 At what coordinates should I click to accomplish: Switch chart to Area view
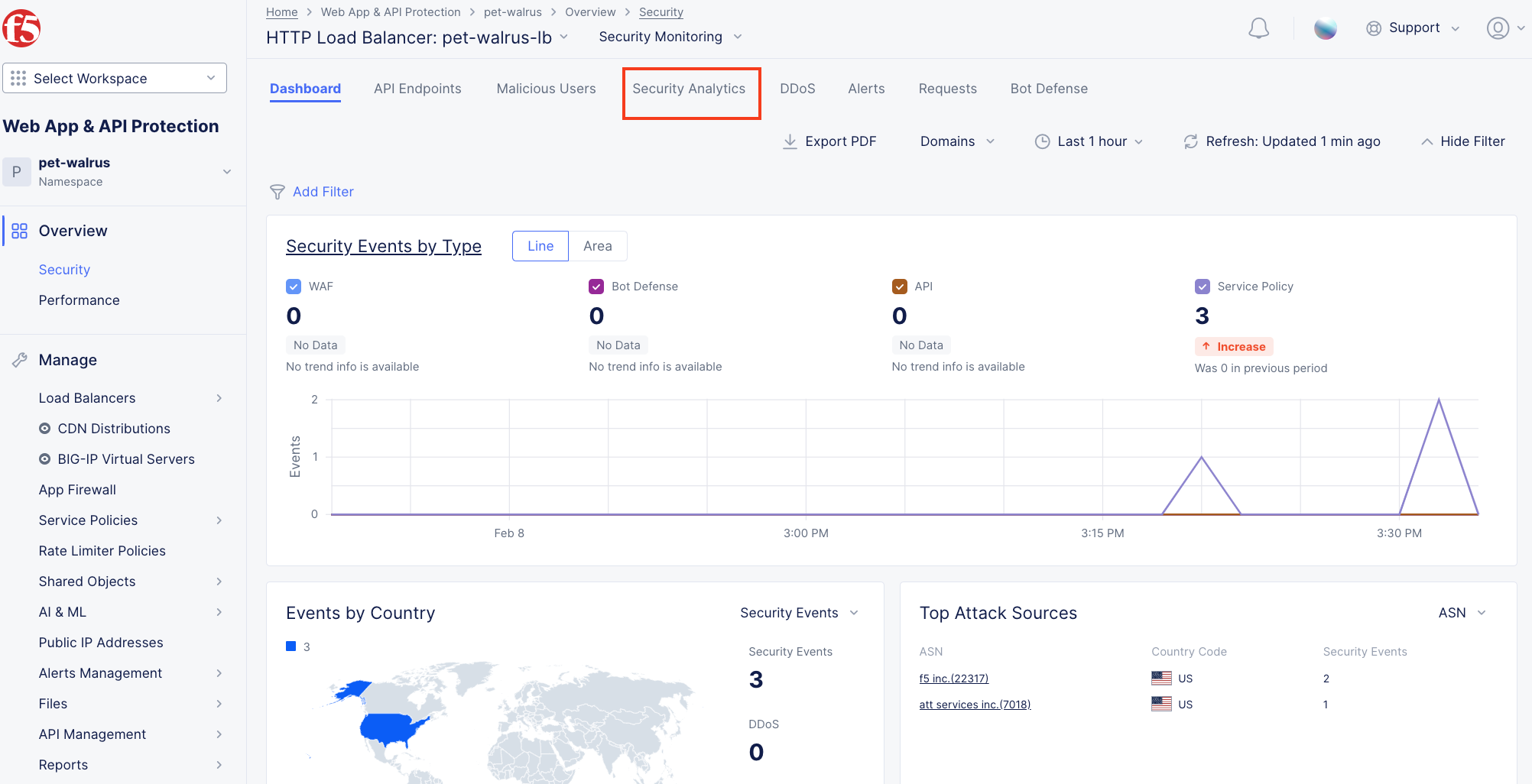point(598,246)
